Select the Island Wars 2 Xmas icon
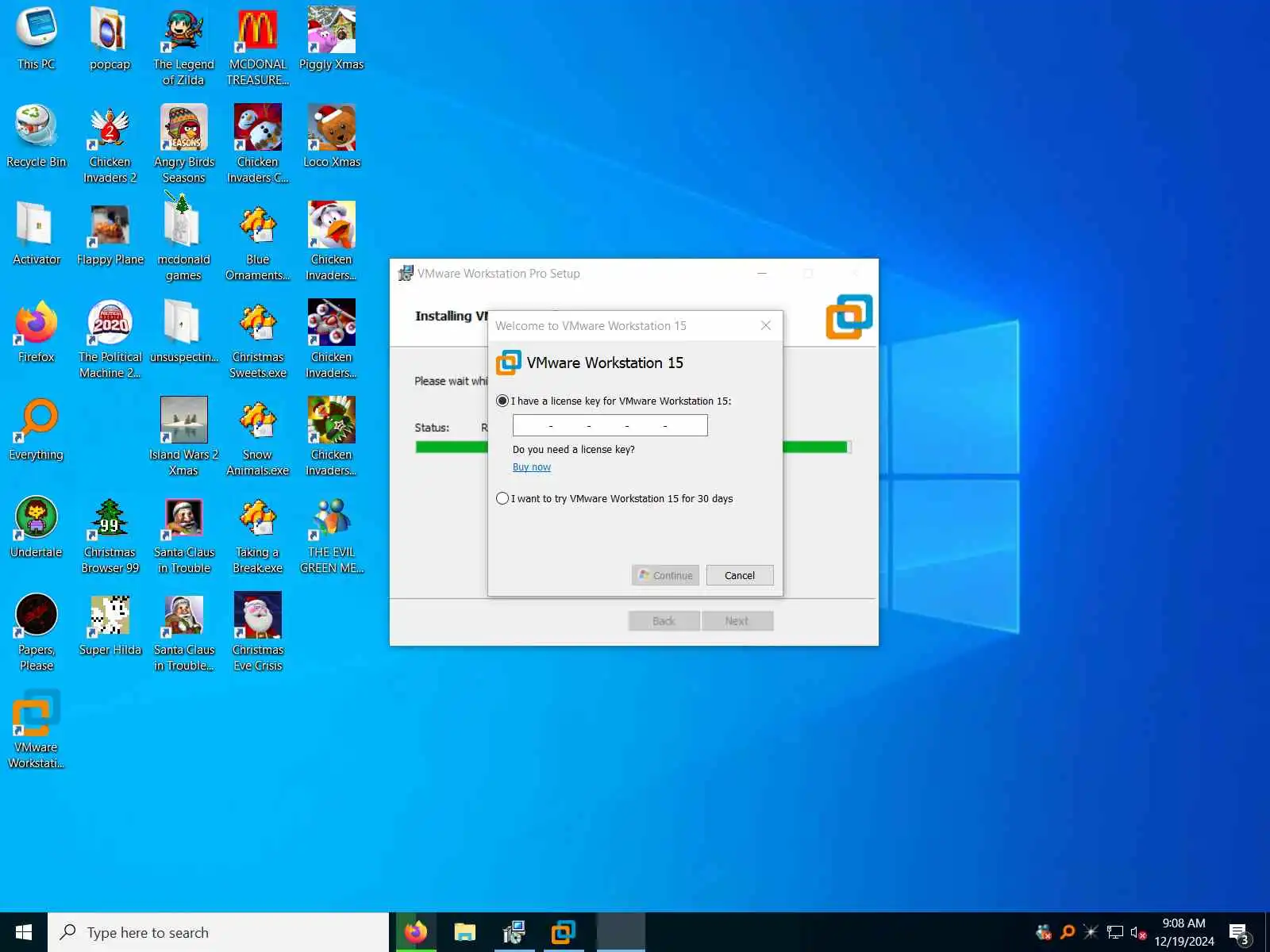1270x952 pixels. click(x=183, y=438)
